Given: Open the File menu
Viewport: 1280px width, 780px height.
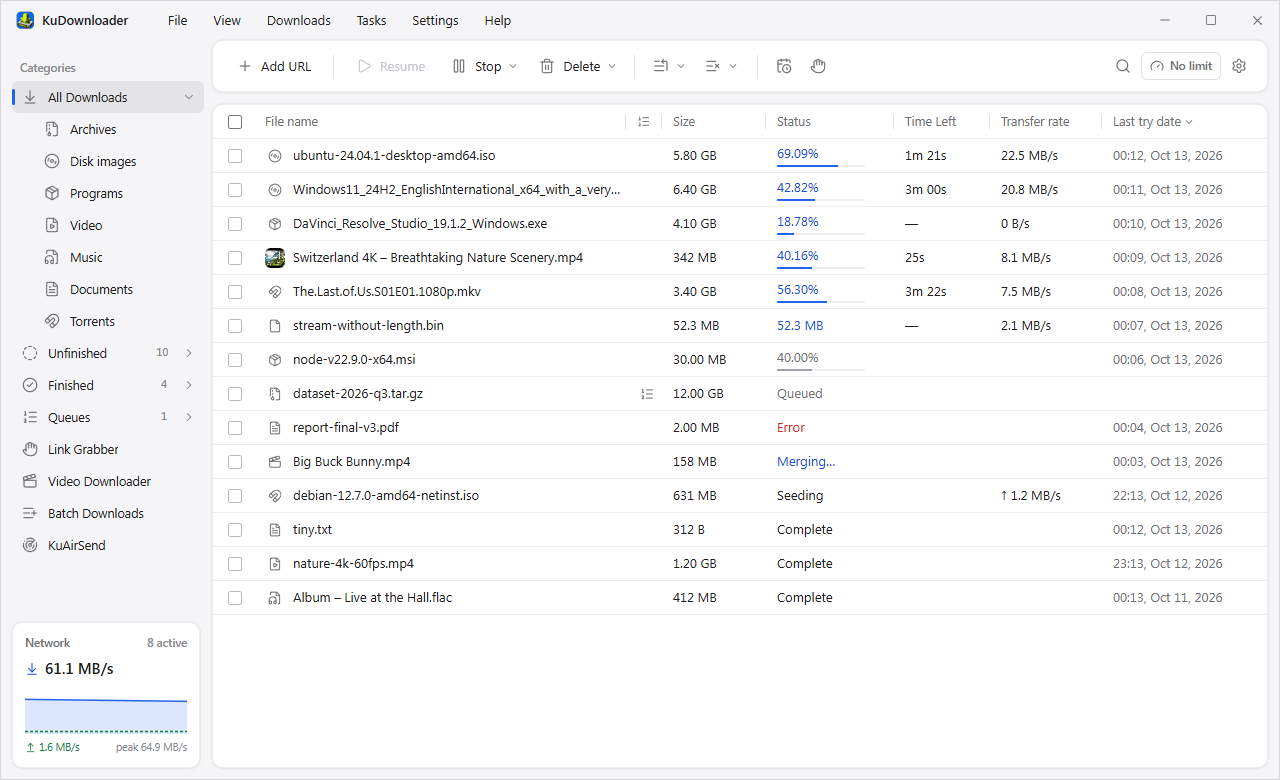Looking at the screenshot, I should coord(178,20).
